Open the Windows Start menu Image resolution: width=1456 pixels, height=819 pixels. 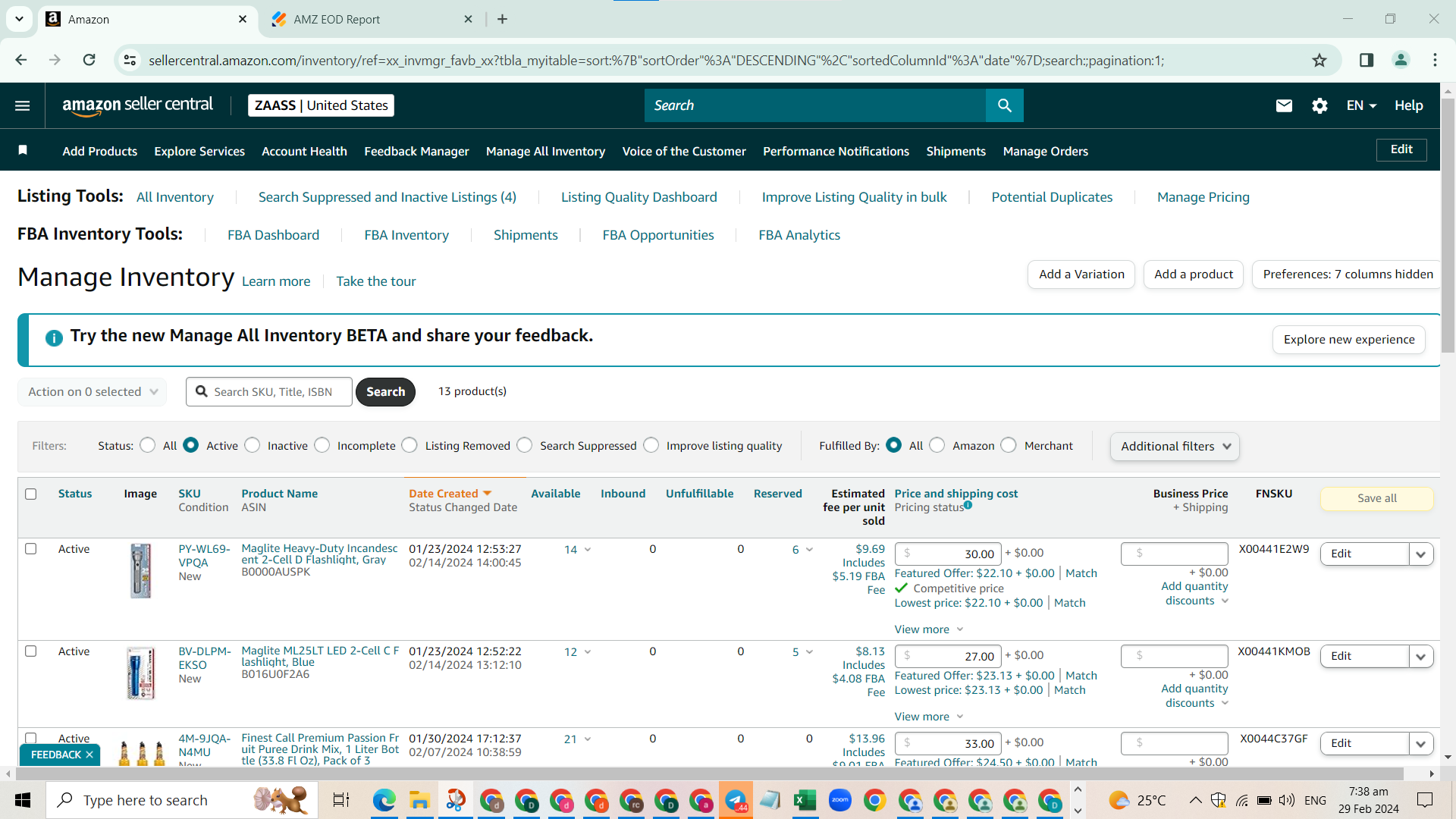point(23,800)
